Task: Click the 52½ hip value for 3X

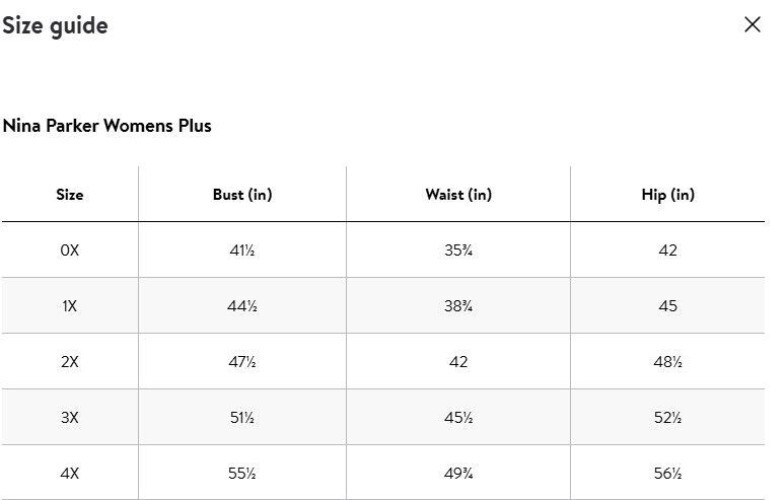Action: click(668, 417)
